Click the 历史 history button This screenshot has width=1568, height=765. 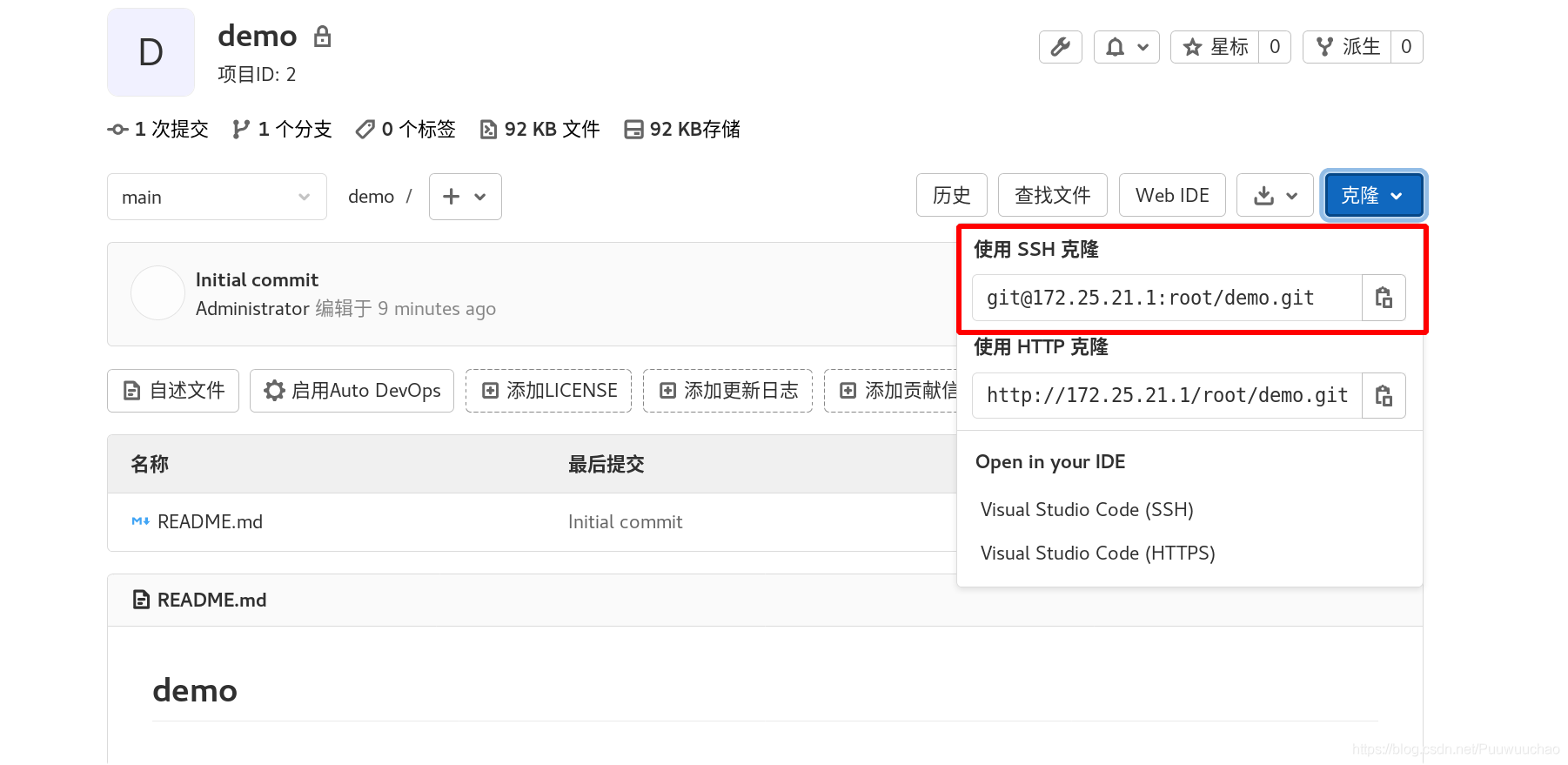coord(951,195)
